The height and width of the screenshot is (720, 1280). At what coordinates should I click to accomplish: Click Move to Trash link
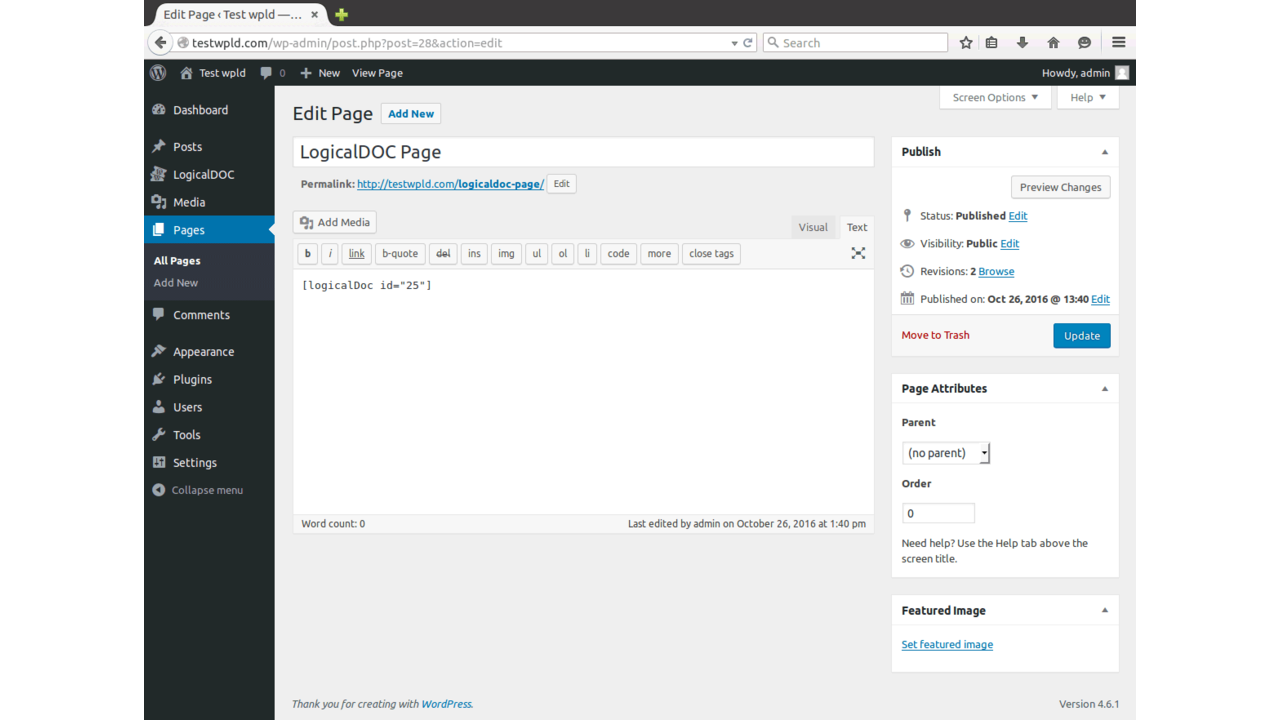pyautogui.click(x=935, y=336)
